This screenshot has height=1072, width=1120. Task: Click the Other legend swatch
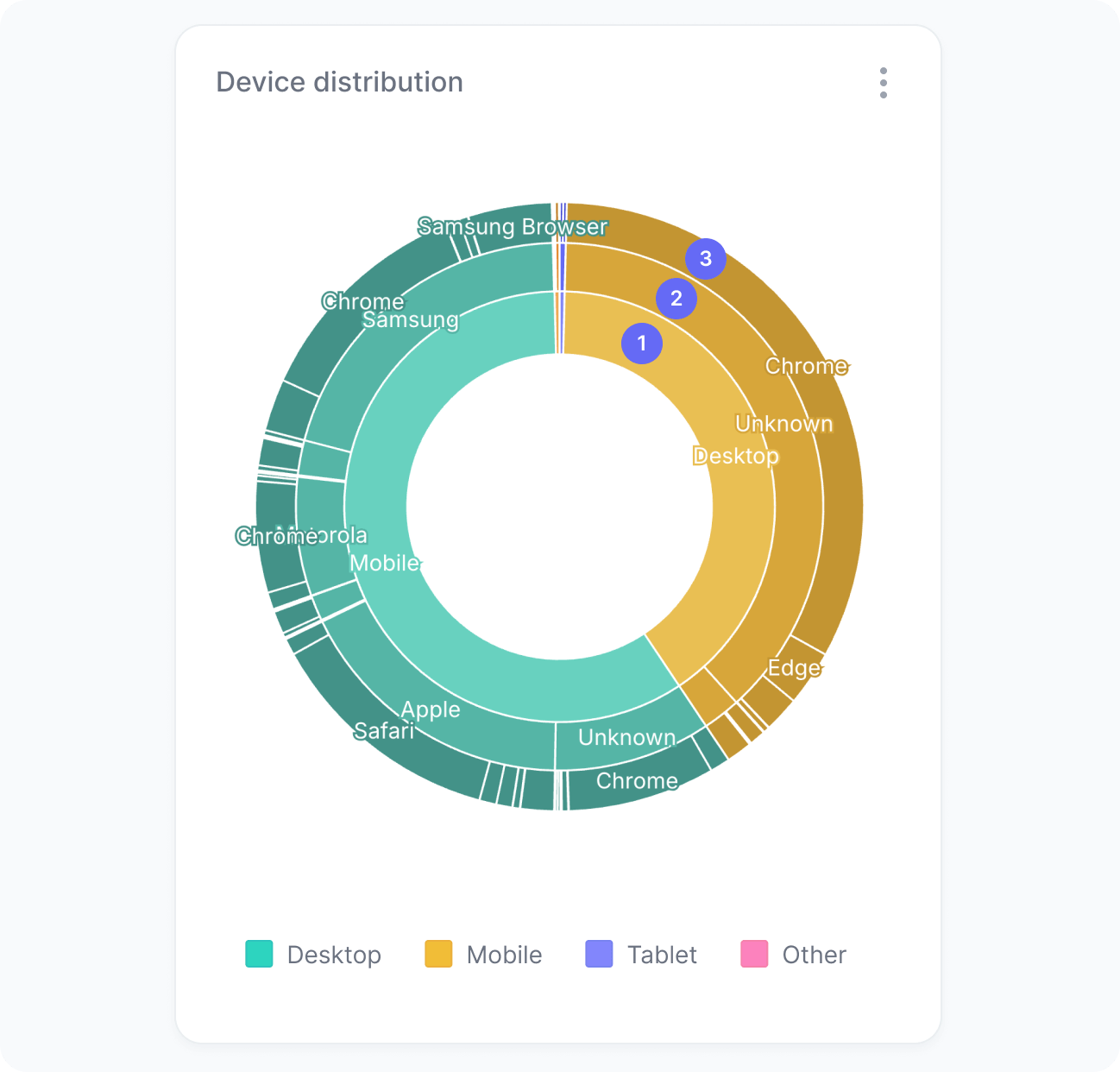755,955
